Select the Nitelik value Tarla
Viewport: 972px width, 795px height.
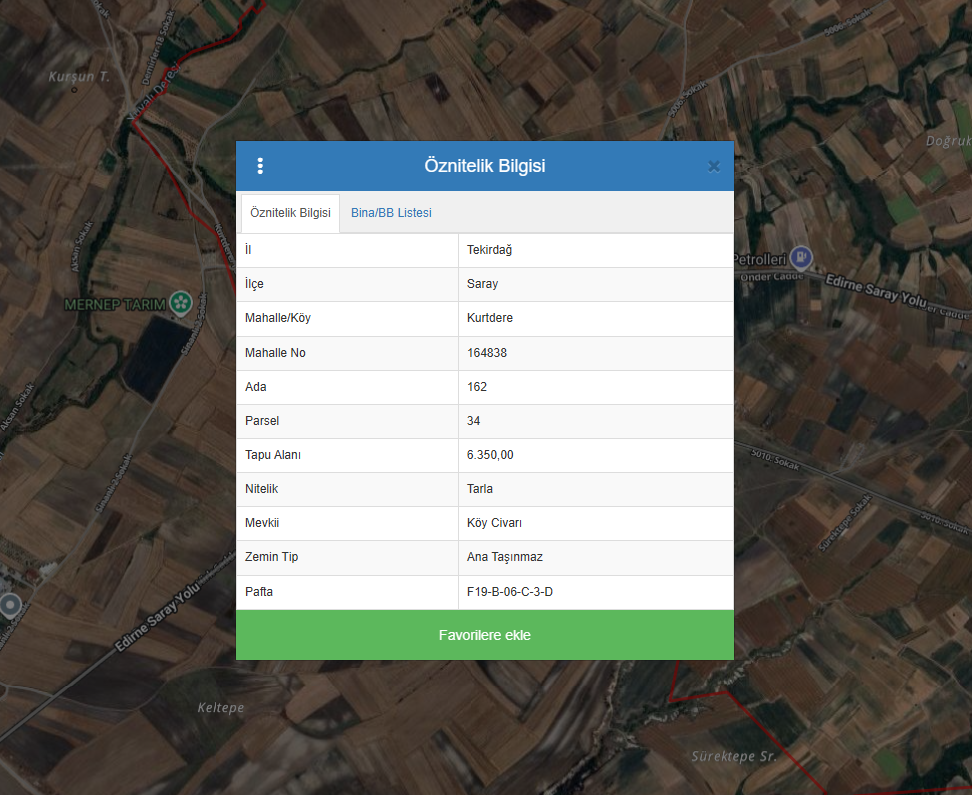tap(480, 489)
